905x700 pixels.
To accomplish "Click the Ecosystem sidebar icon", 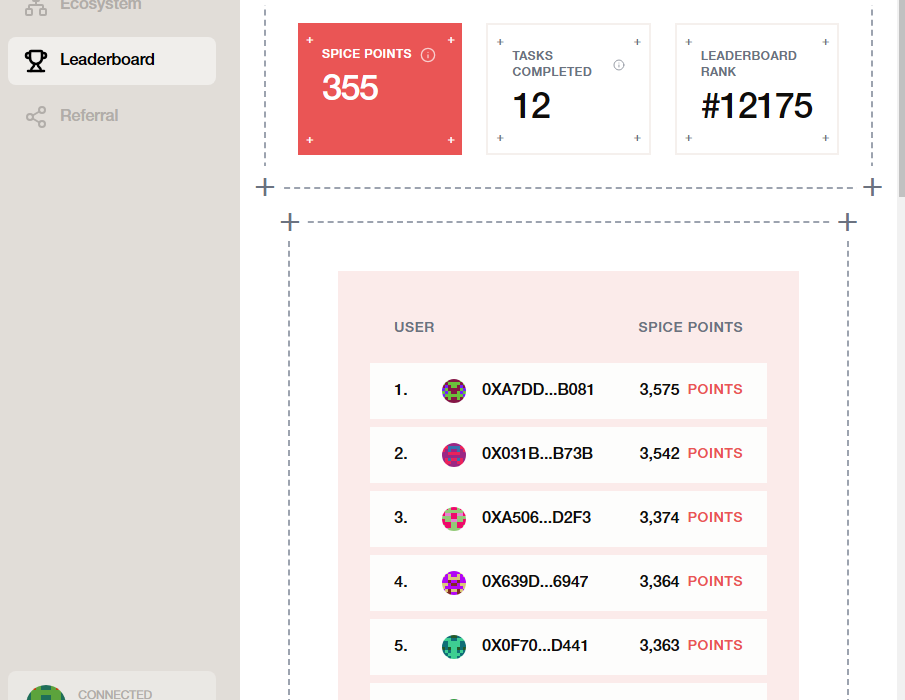I will [x=36, y=8].
